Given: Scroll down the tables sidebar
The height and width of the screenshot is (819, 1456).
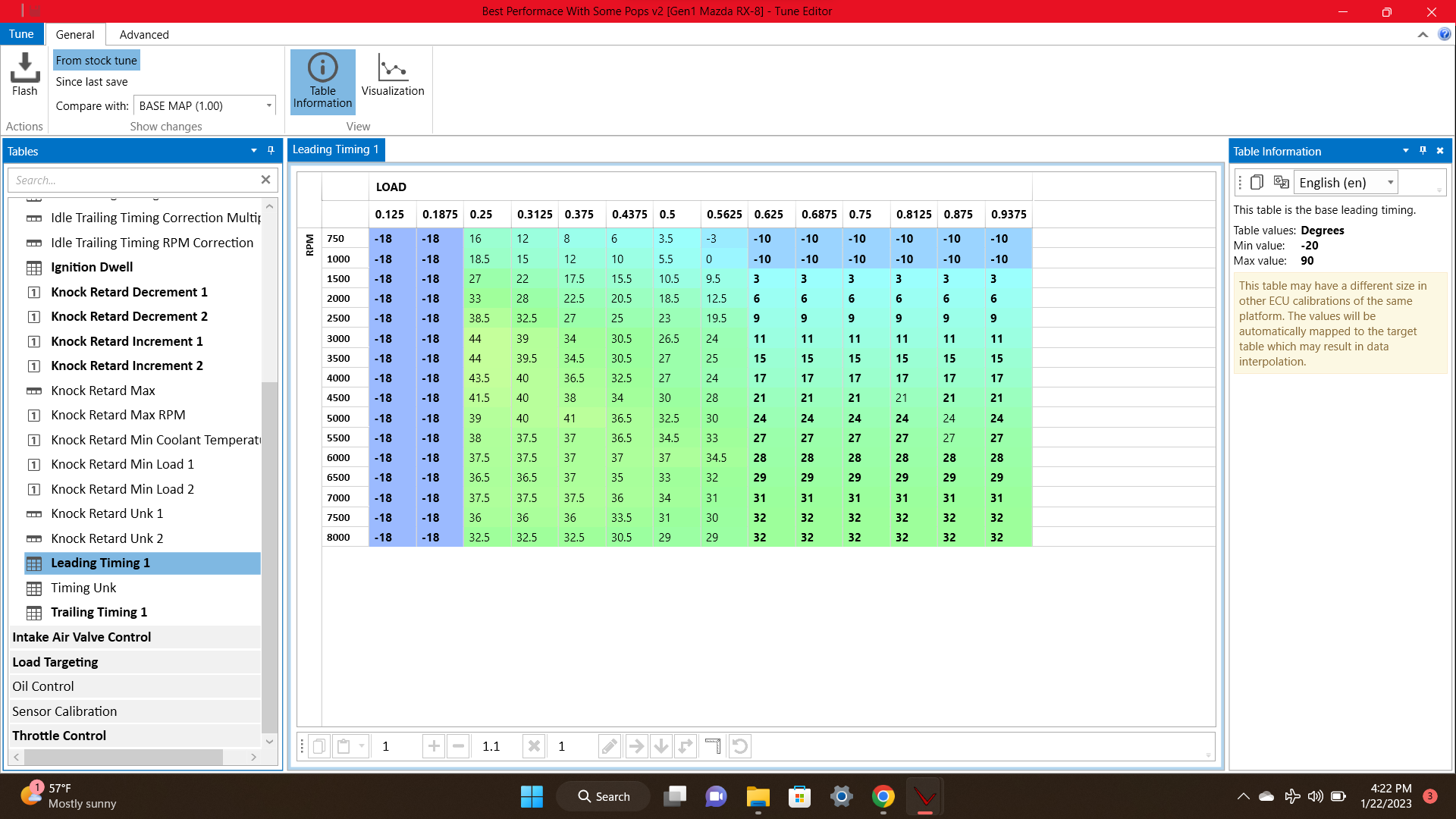Looking at the screenshot, I should point(269,741).
